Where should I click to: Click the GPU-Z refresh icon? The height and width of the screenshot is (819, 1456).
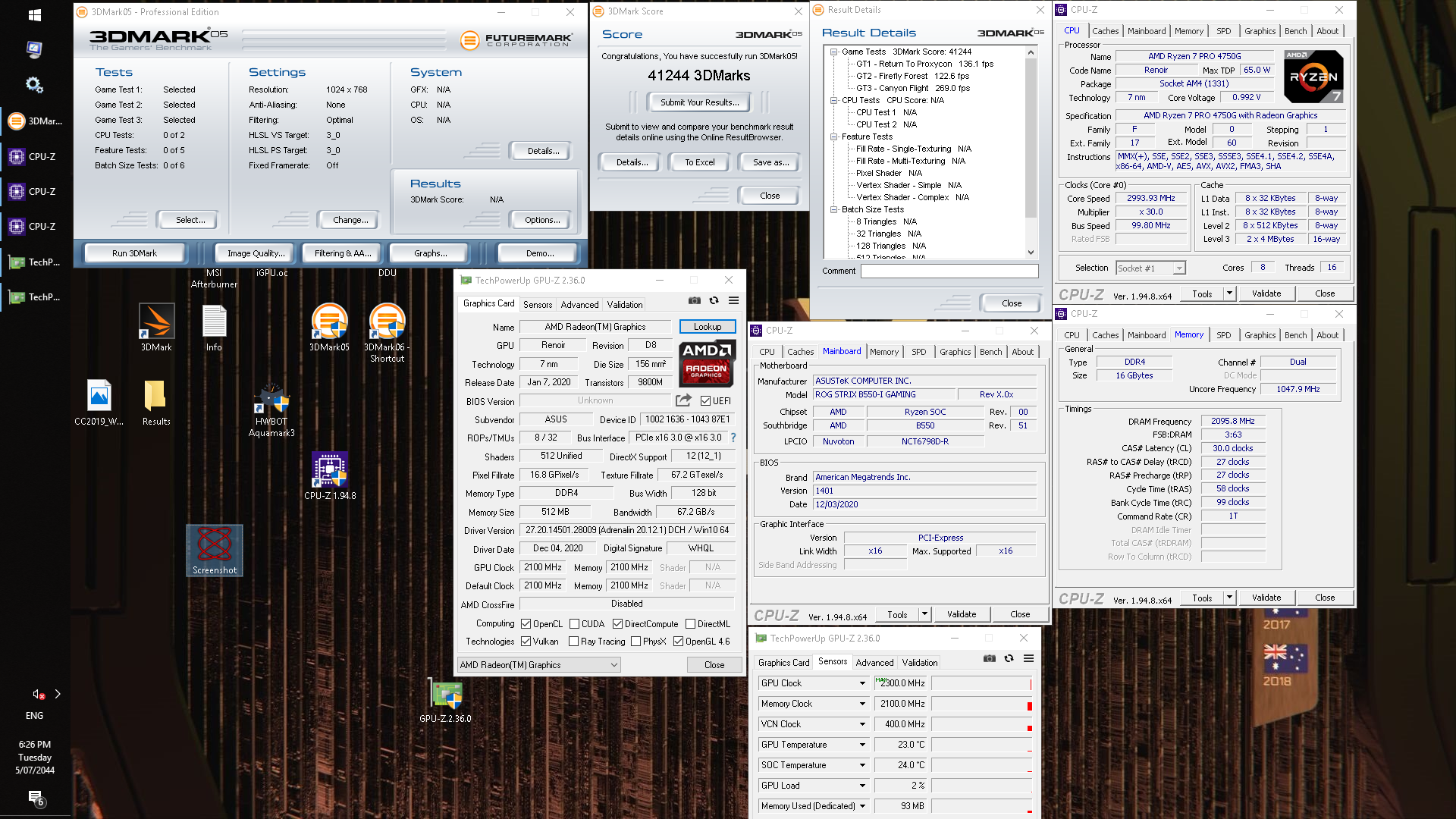click(714, 301)
